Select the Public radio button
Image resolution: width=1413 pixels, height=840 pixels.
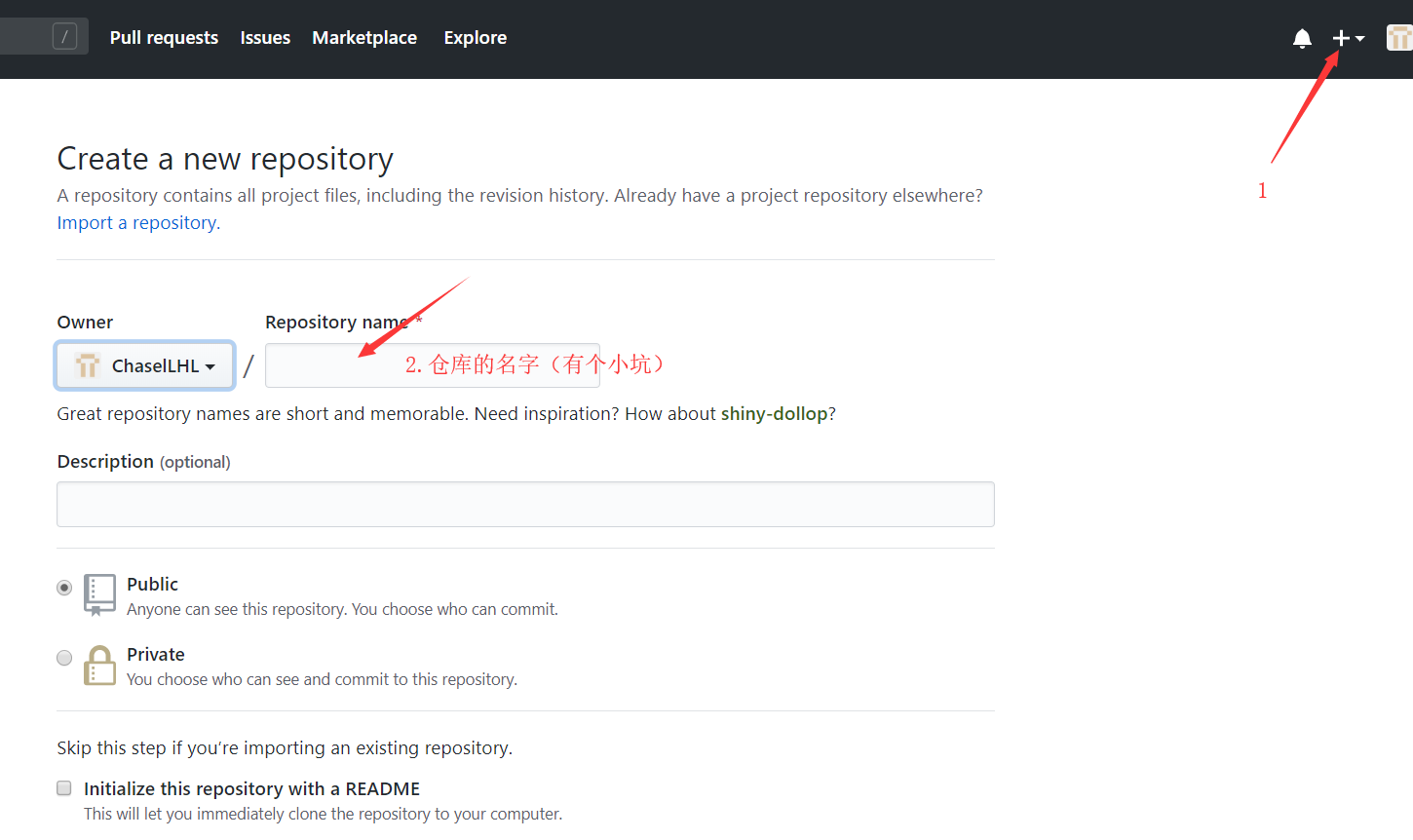coord(64,588)
